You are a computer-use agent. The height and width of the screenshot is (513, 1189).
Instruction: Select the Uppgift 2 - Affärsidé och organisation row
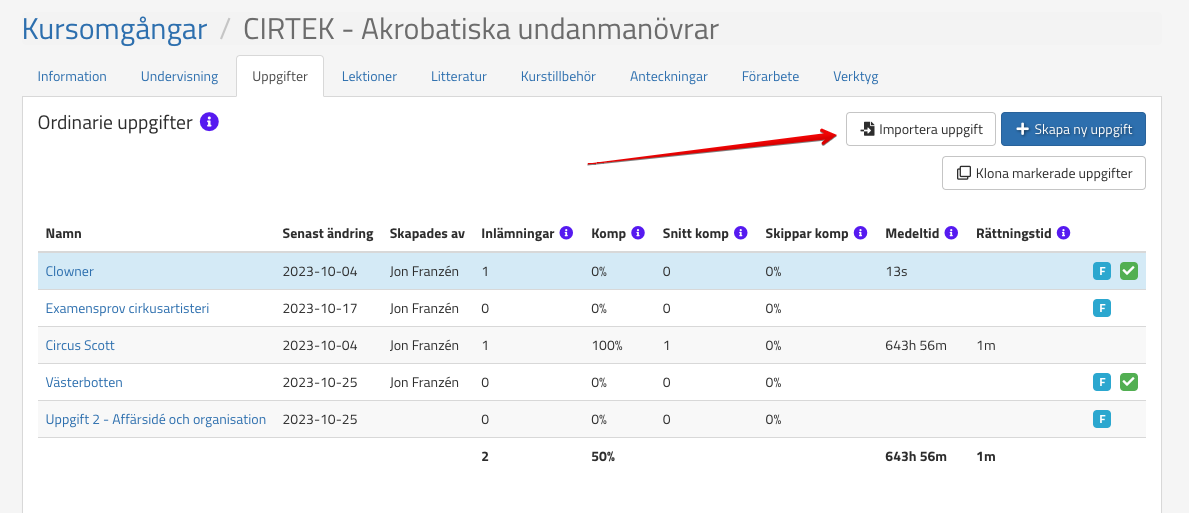tap(155, 419)
